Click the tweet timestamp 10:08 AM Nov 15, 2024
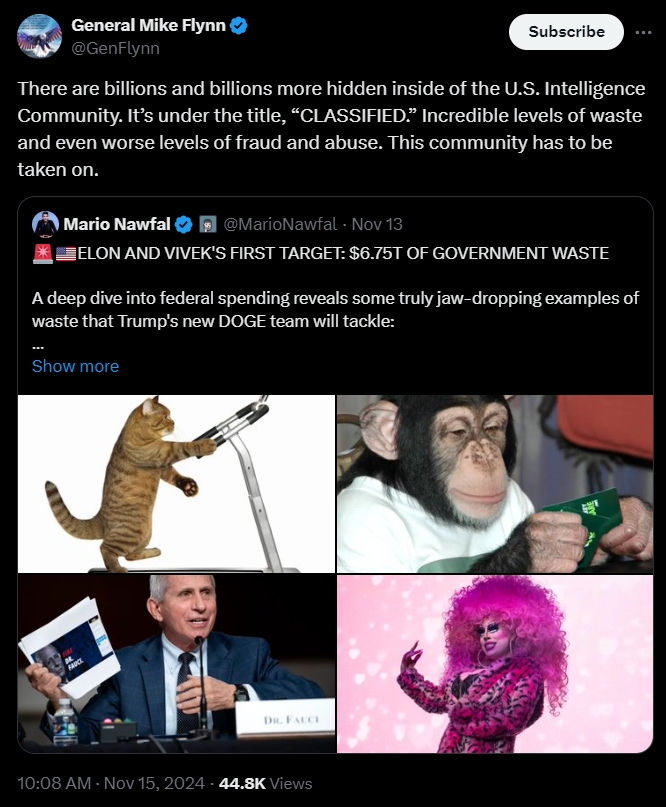 pos(111,783)
